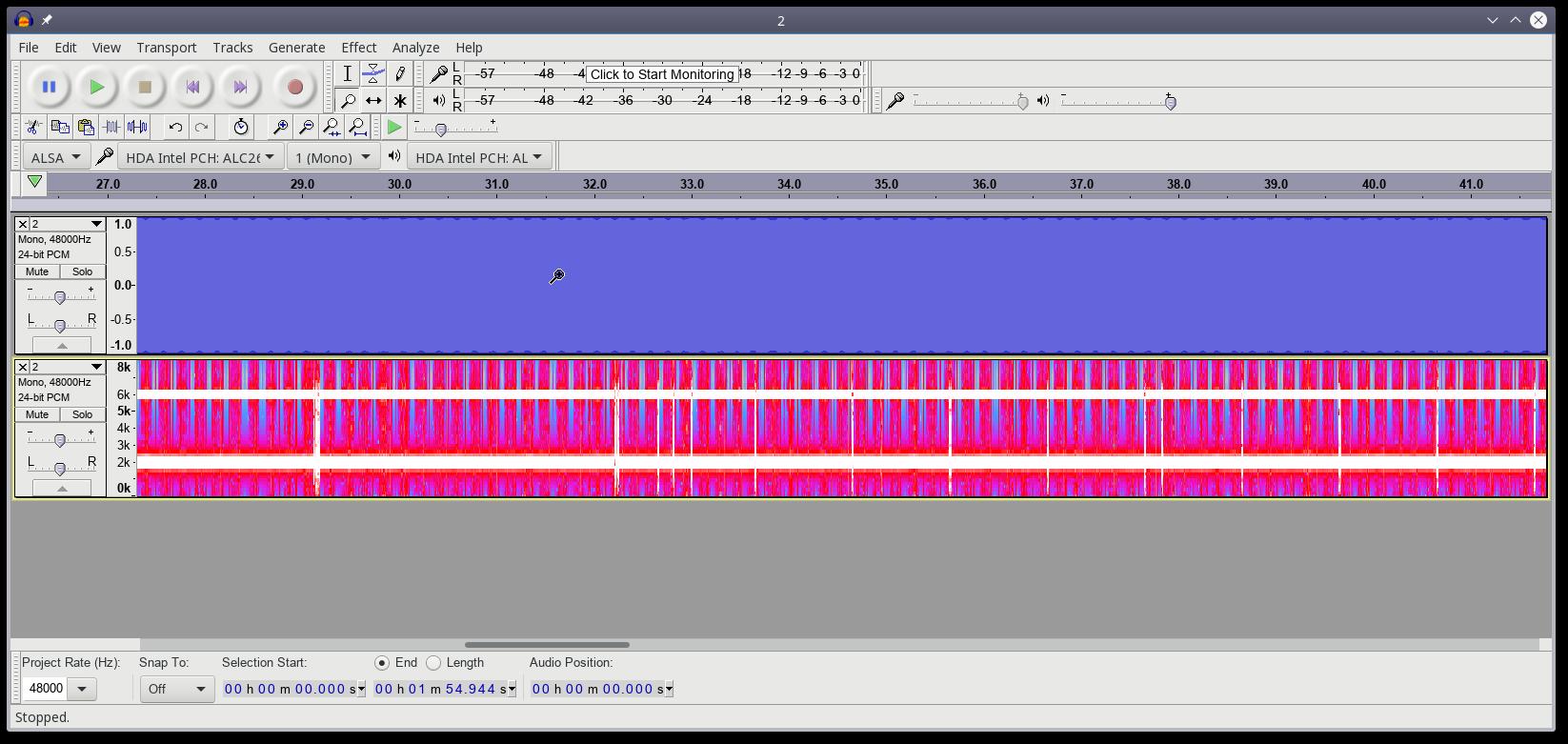Close the waveform track with its X

tap(23, 224)
